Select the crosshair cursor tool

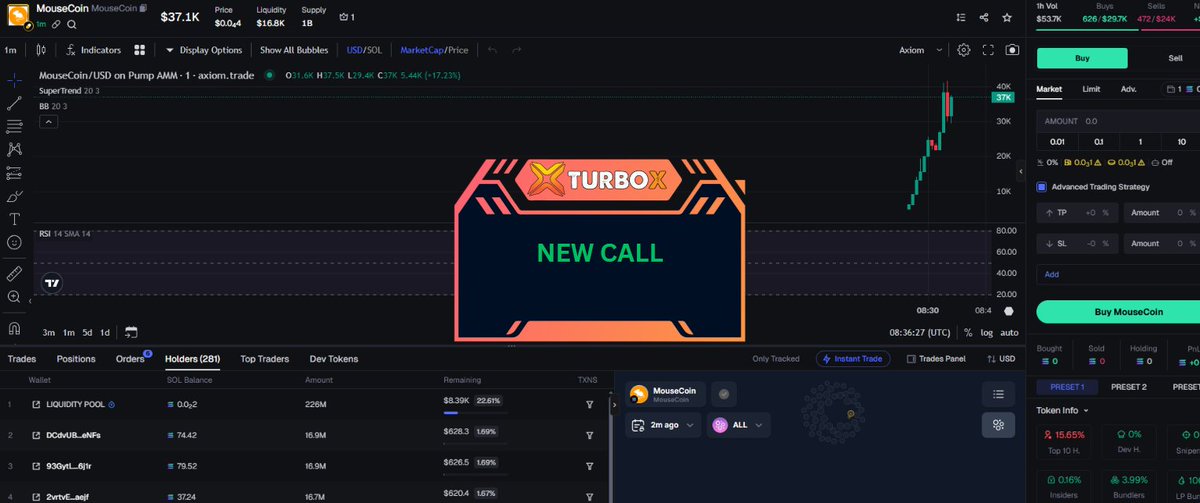[x=15, y=80]
